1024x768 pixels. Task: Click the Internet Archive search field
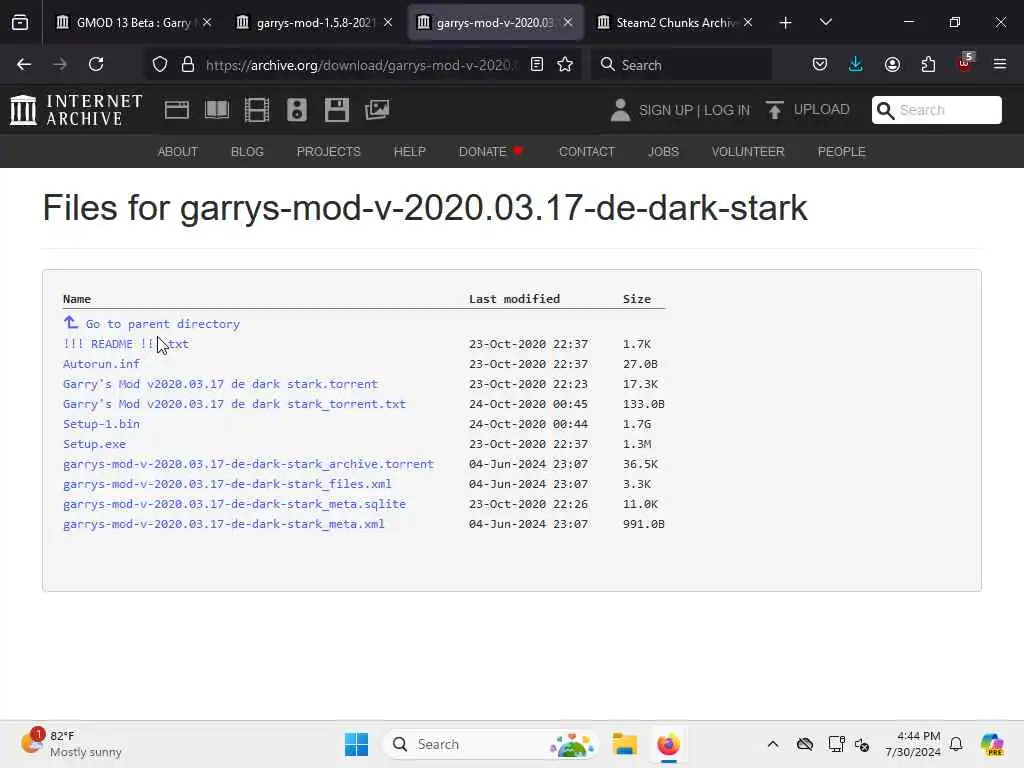(x=936, y=110)
